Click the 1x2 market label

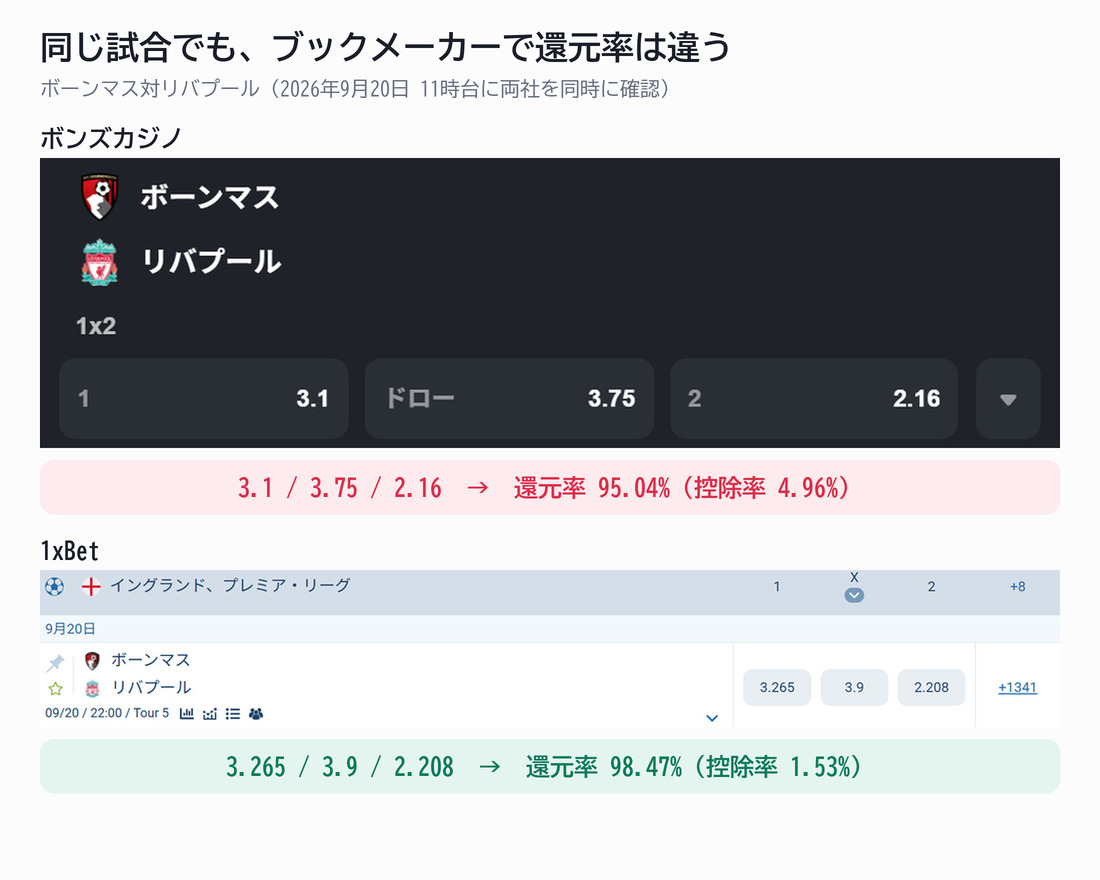(x=96, y=326)
